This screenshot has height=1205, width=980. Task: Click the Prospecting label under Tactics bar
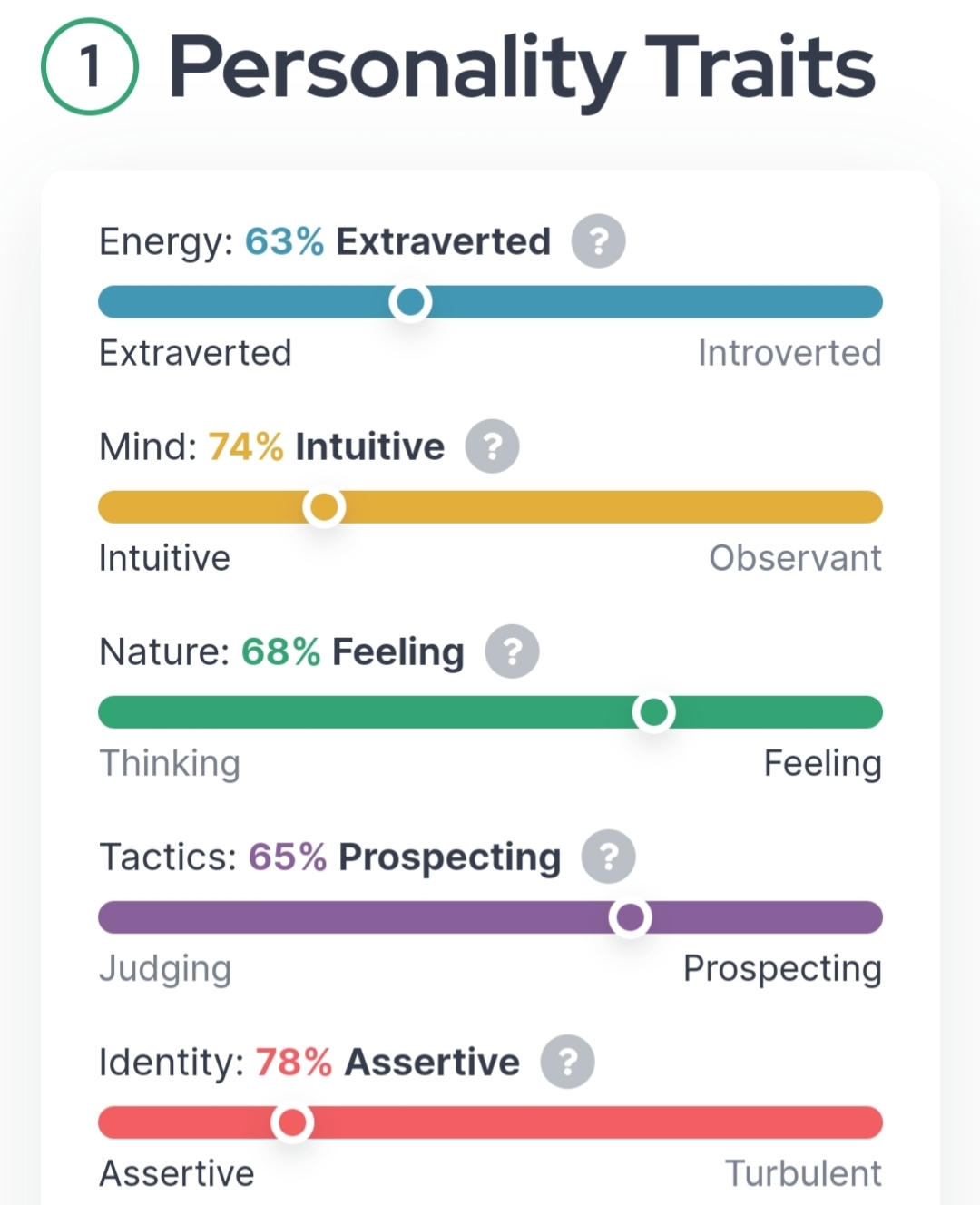[x=782, y=968]
